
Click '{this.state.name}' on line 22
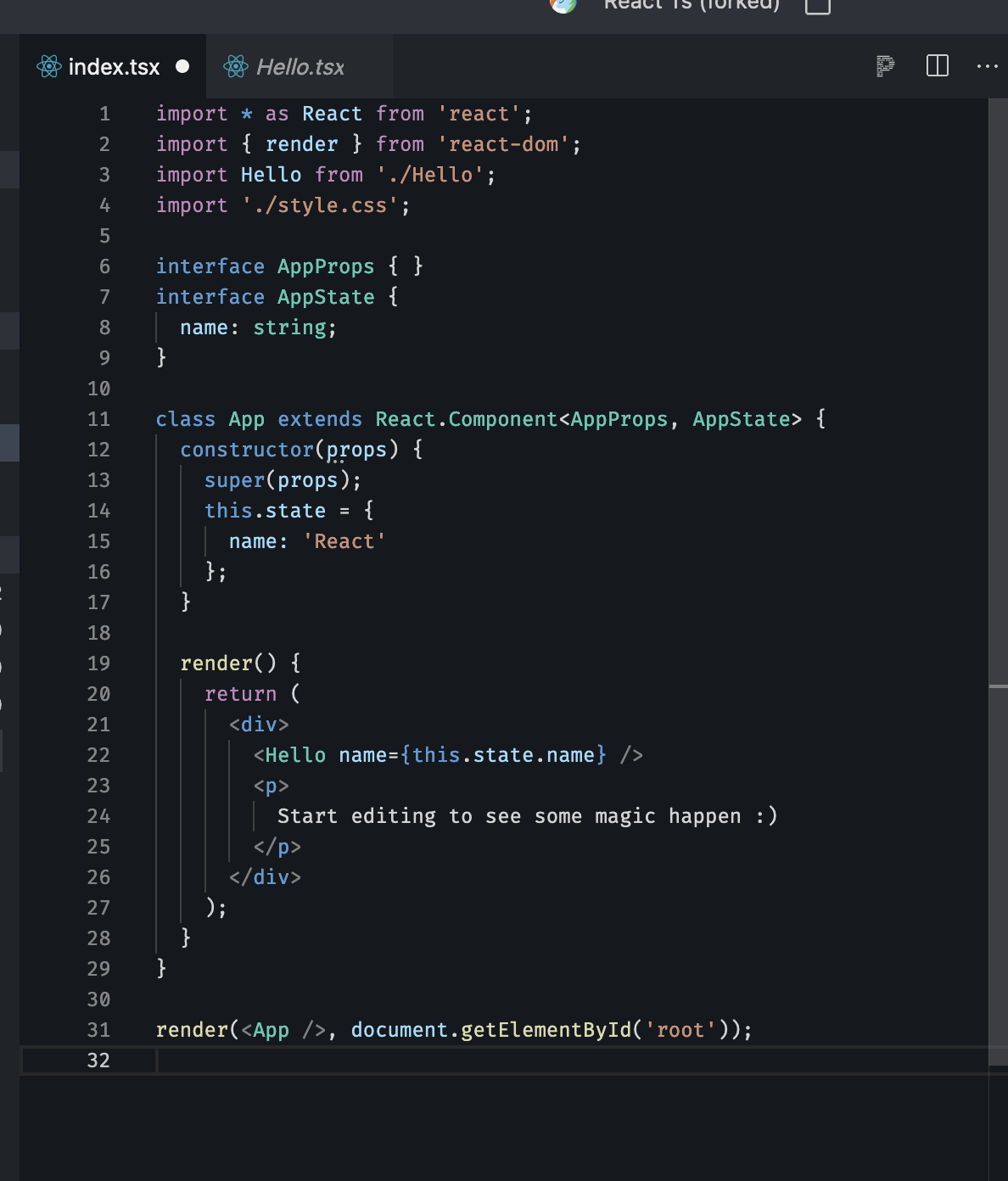point(503,755)
